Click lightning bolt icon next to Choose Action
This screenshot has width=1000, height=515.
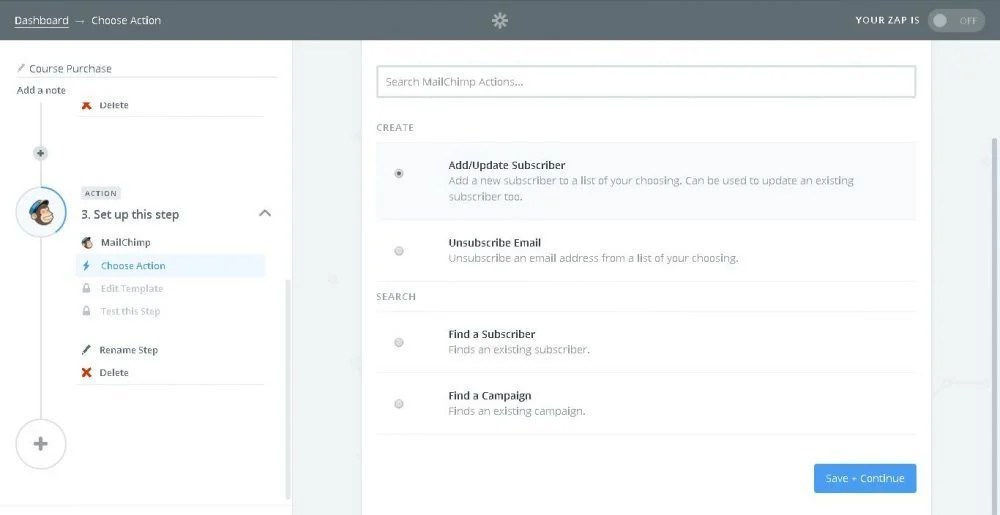87,266
